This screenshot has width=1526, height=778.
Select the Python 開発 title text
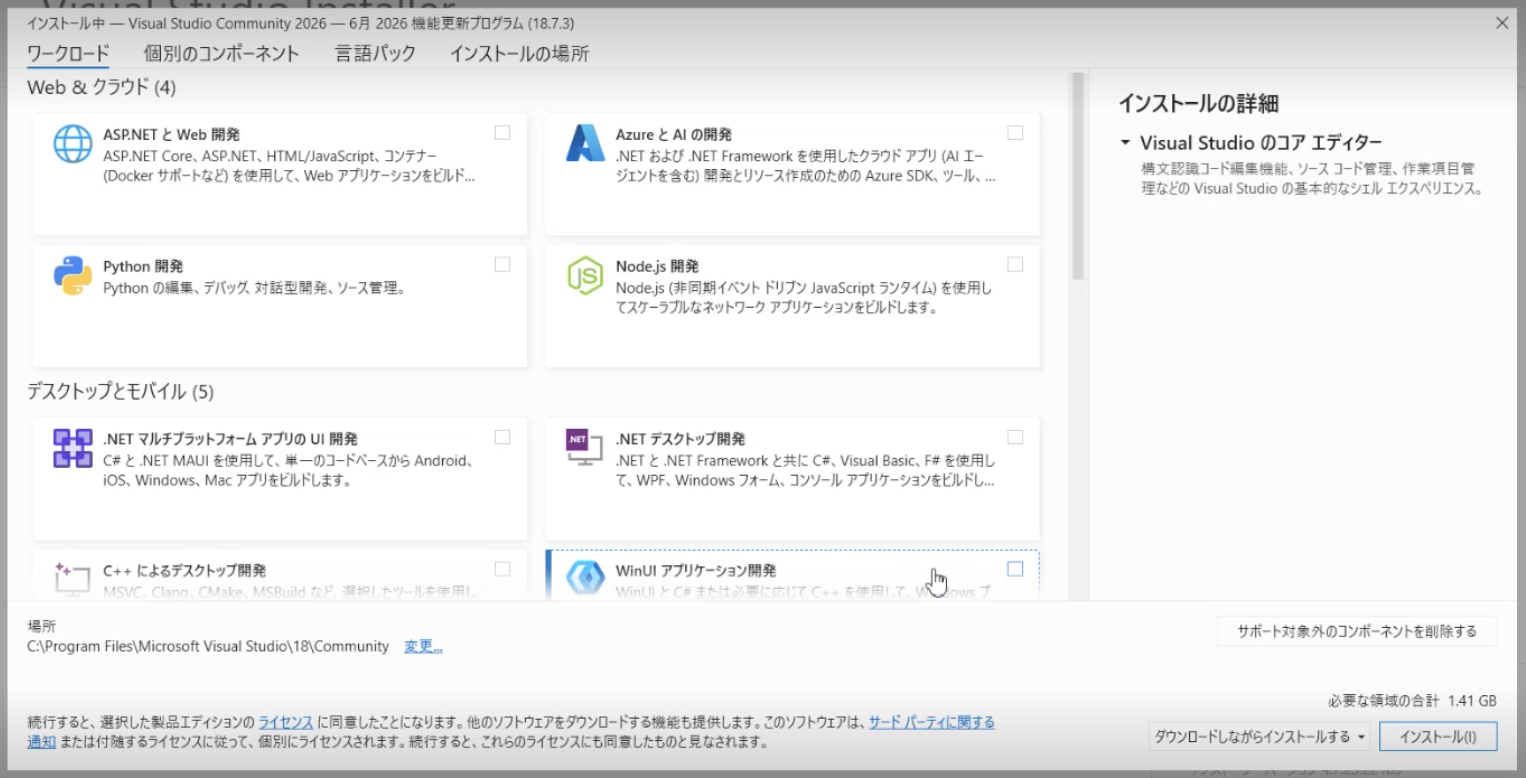click(143, 267)
